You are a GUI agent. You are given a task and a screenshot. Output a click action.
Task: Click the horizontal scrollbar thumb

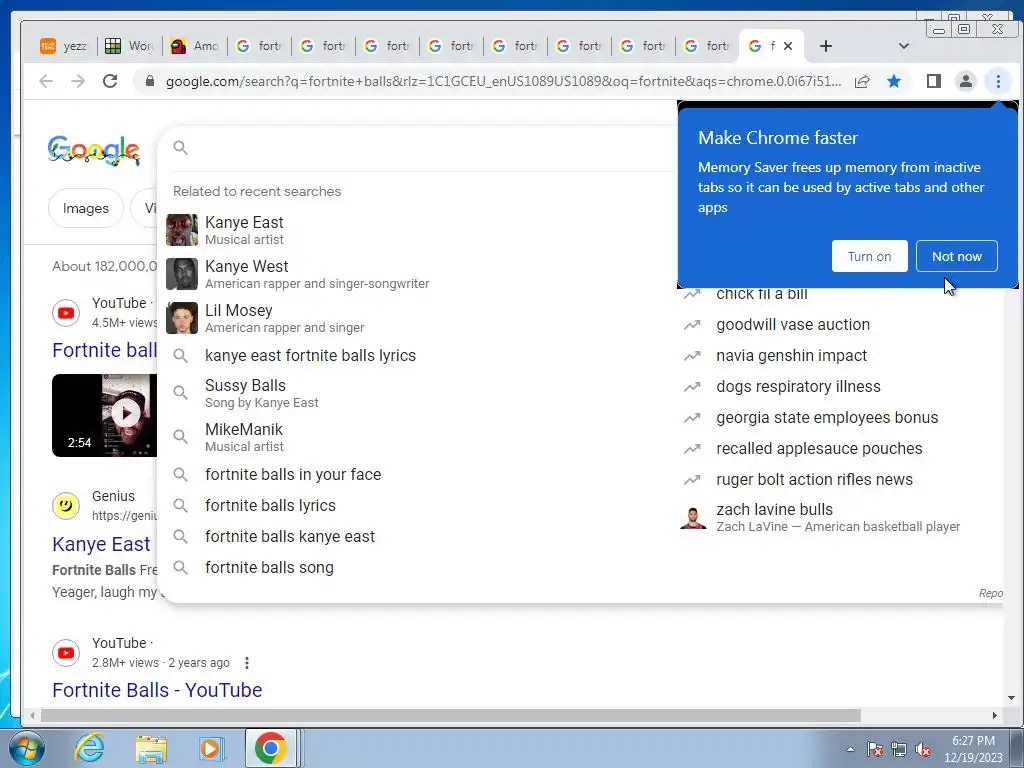451,716
